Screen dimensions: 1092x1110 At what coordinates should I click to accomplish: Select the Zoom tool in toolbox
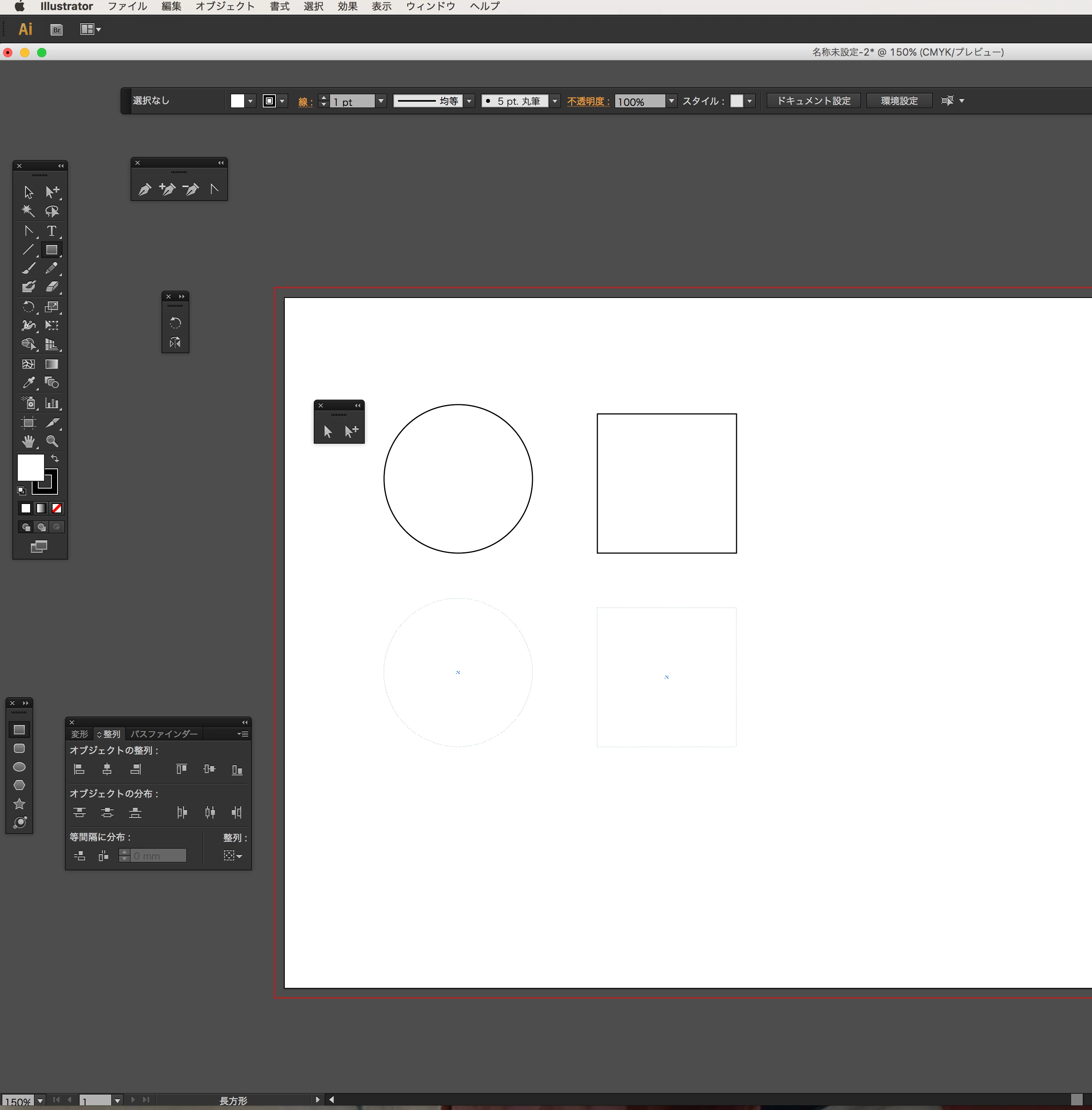coord(52,441)
